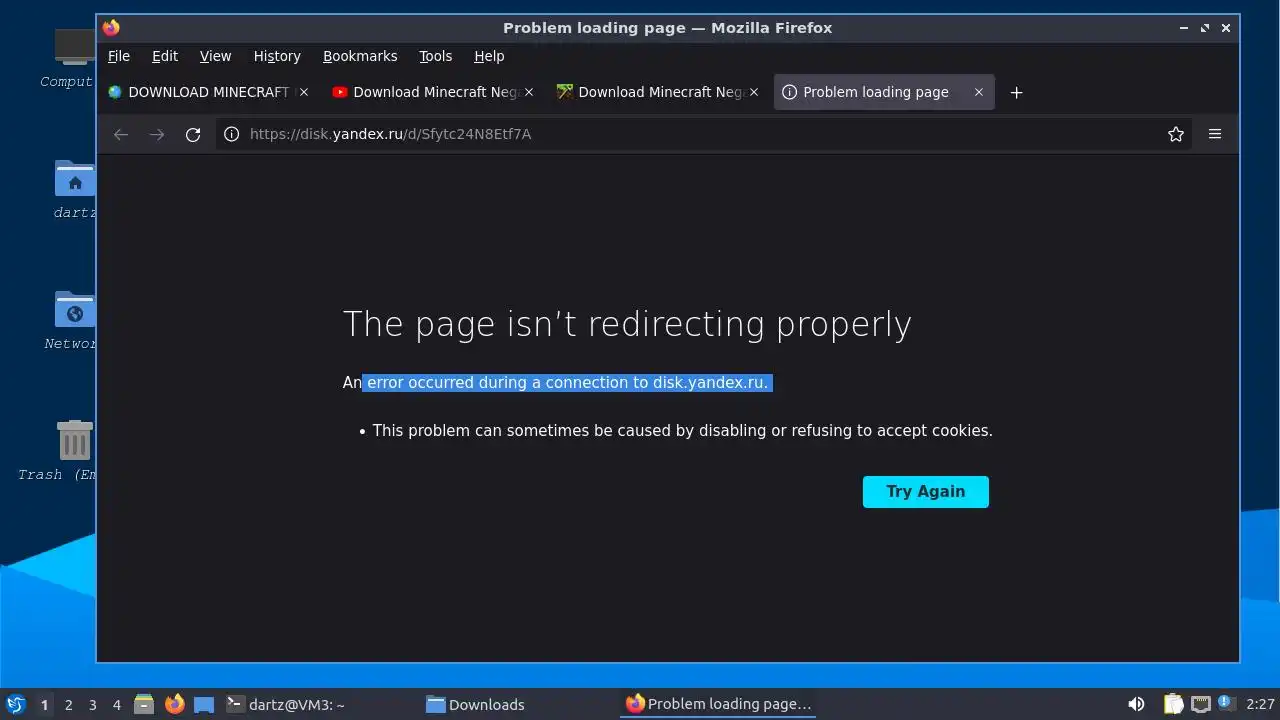Click Problem loading page taskbar entry
This screenshot has height=720, width=1280.
[x=718, y=704]
